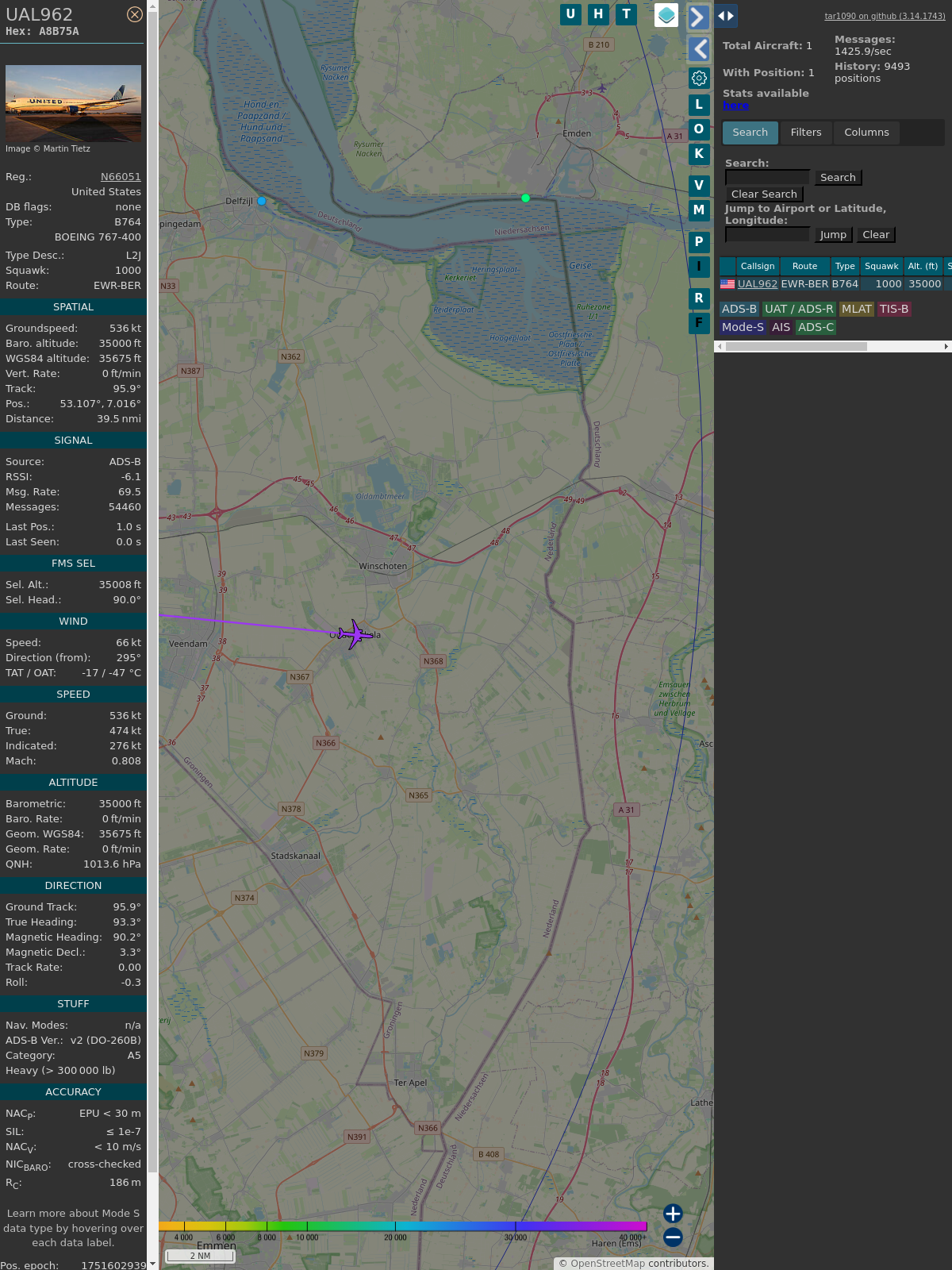Open the map layers selector
The height and width of the screenshot is (1270, 952).
pos(666,15)
